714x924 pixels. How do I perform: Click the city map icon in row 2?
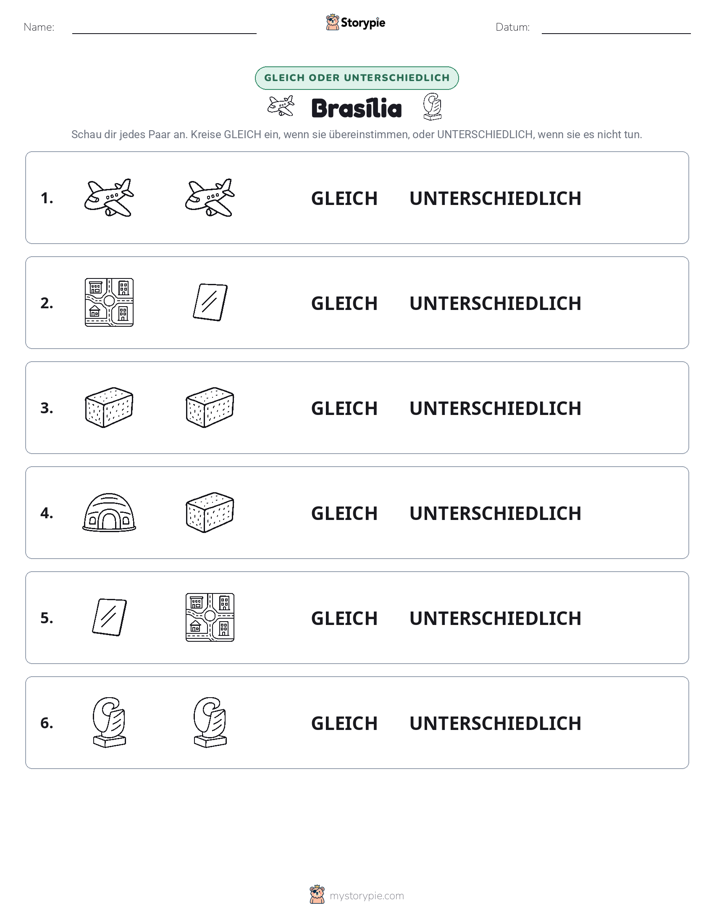109,302
